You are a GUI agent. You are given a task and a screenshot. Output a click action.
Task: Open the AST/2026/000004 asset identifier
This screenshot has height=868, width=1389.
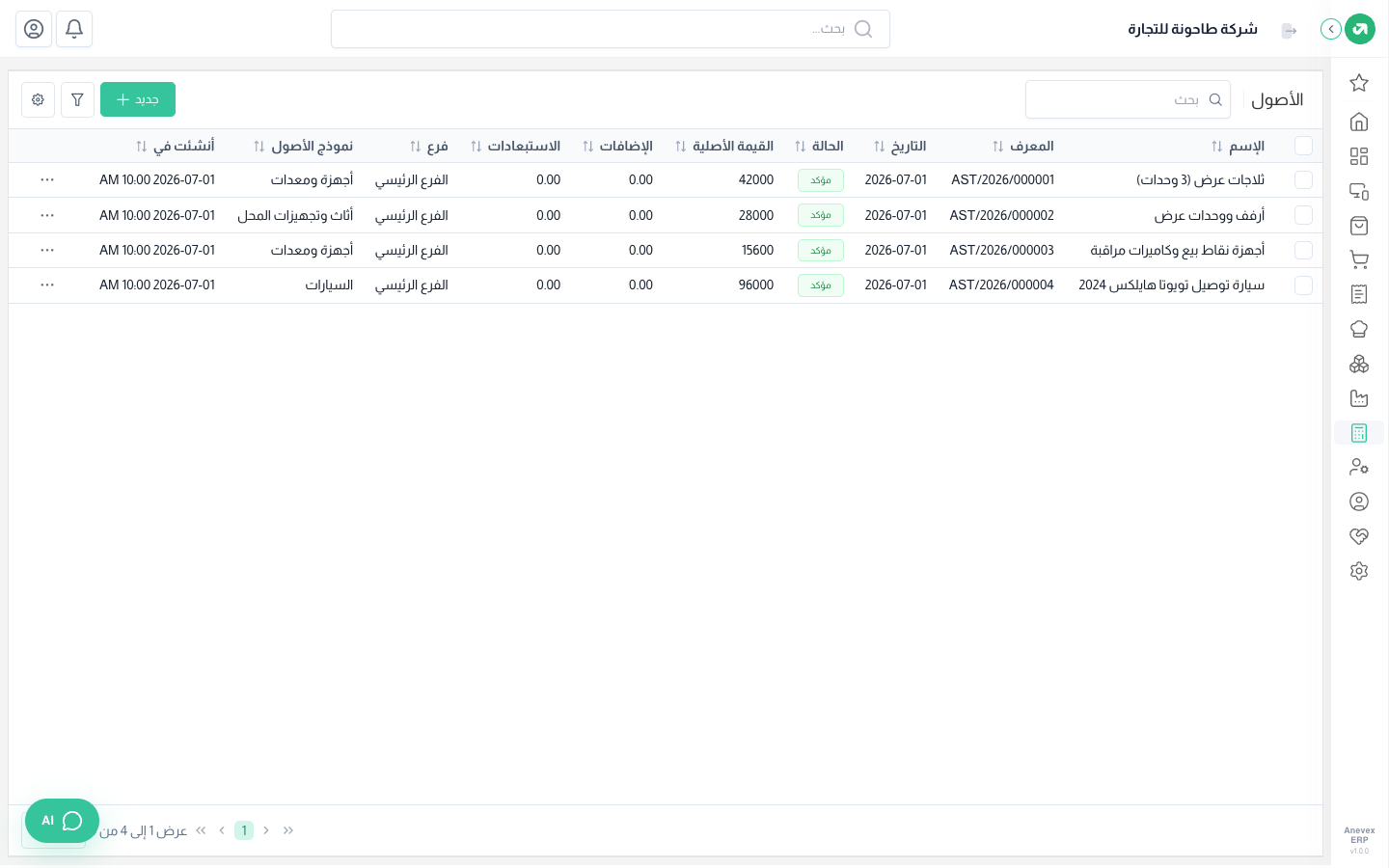(1001, 285)
